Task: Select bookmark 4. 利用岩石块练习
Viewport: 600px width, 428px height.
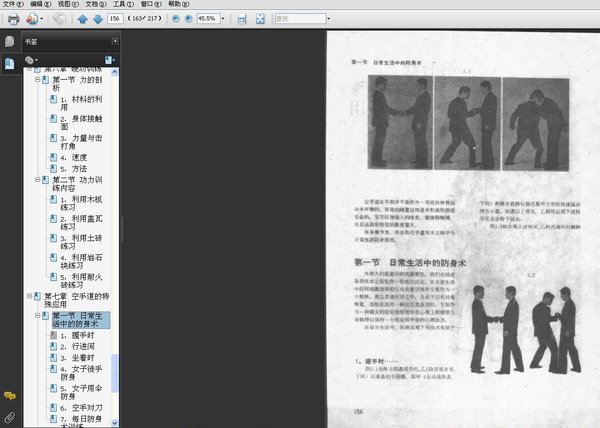Action: coord(81,262)
